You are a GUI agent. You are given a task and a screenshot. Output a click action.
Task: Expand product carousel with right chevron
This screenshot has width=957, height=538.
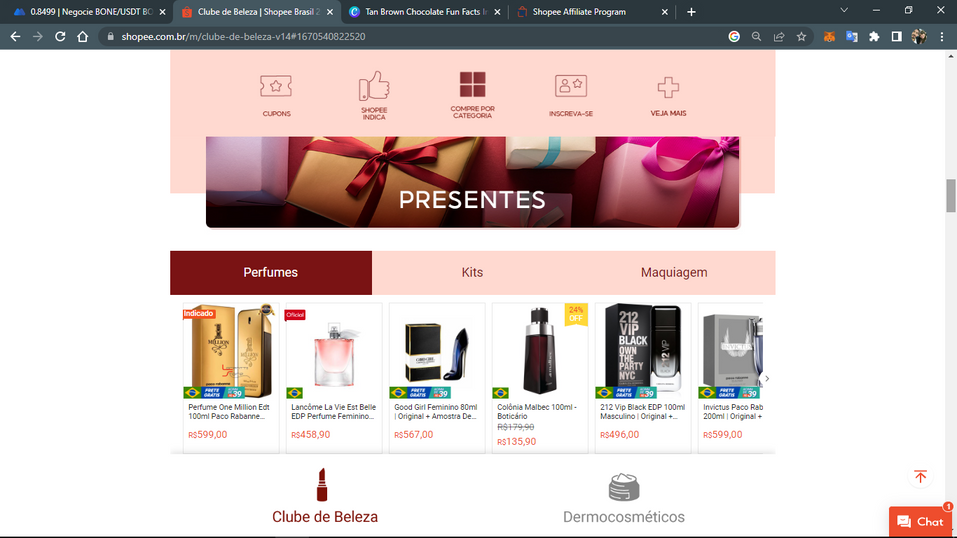click(767, 379)
